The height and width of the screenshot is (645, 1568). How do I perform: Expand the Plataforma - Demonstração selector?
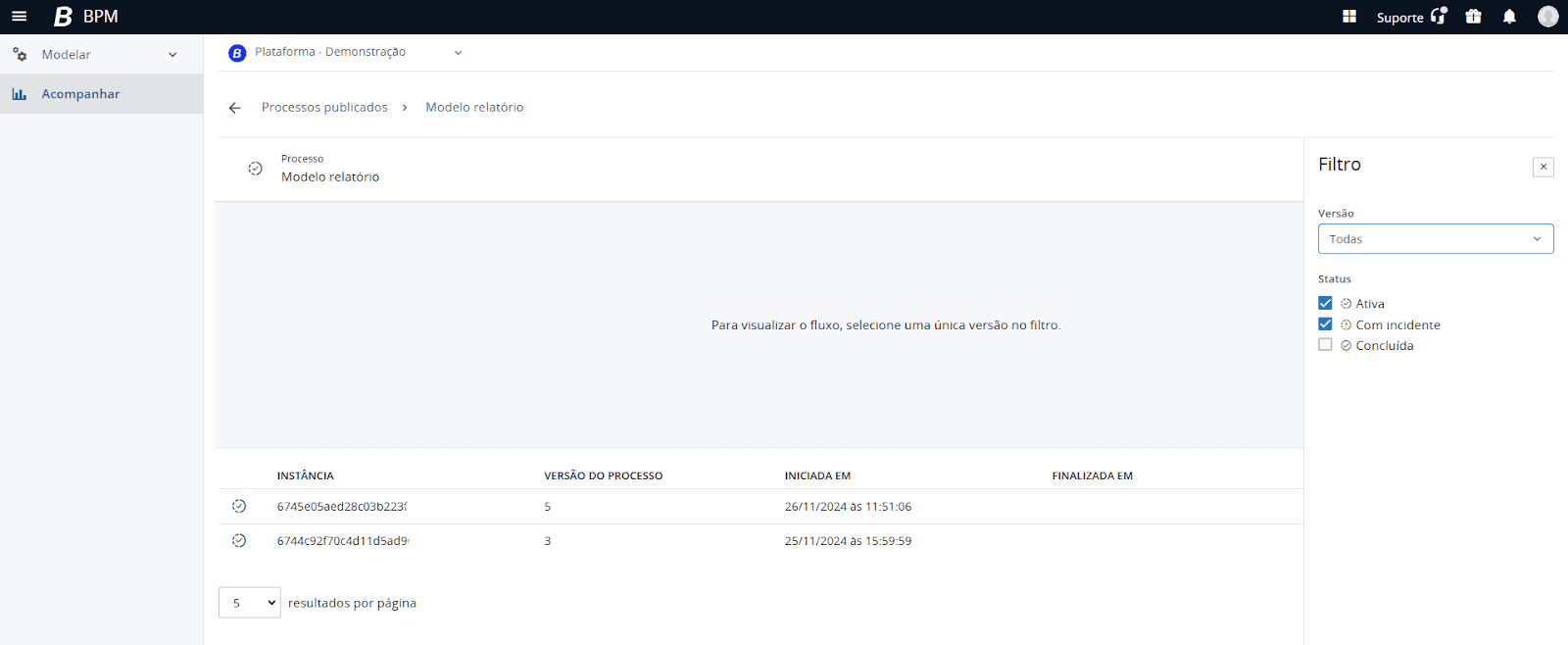[x=457, y=53]
